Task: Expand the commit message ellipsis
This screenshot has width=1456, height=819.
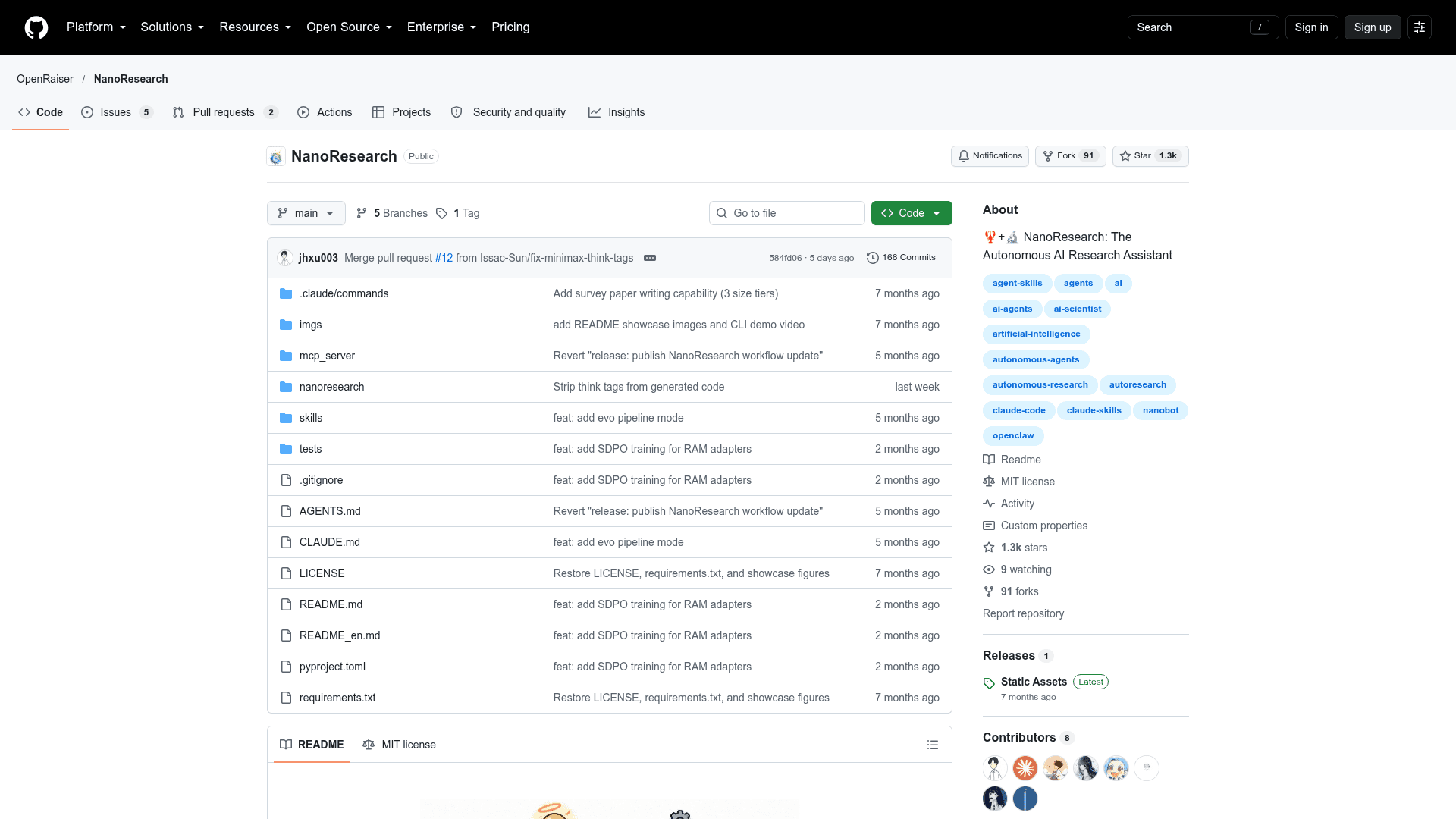Action: point(650,258)
